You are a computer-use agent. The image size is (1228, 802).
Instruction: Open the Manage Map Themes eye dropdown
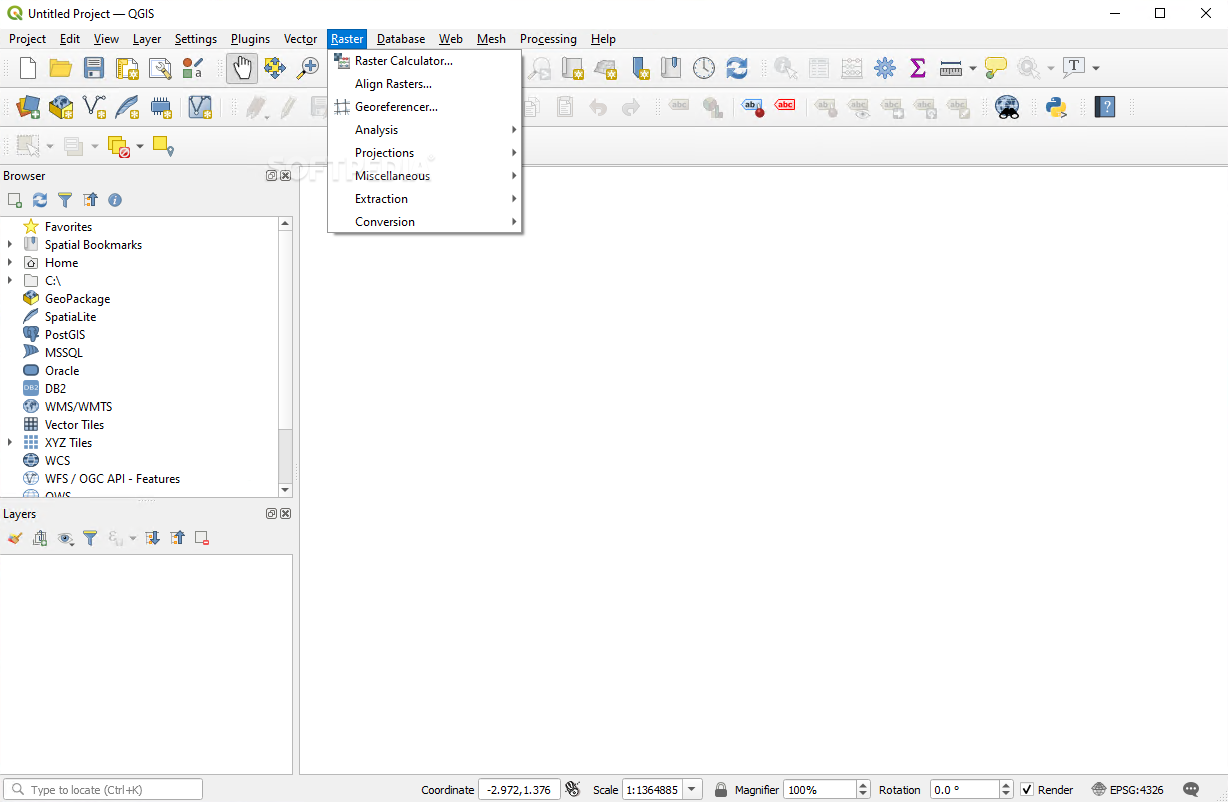(67, 538)
